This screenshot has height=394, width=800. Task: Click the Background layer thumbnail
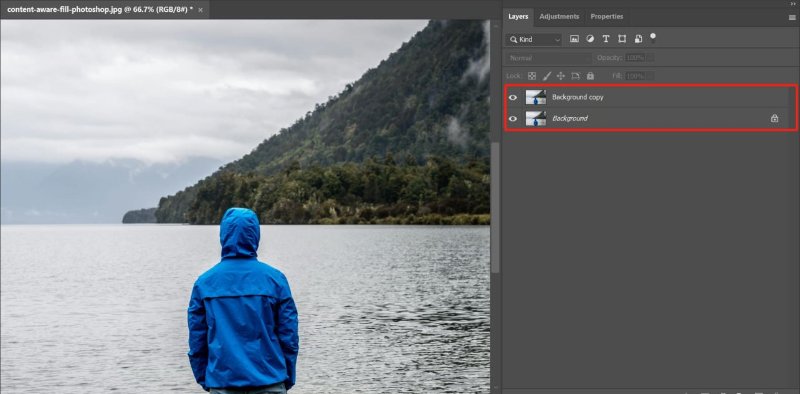click(536, 118)
